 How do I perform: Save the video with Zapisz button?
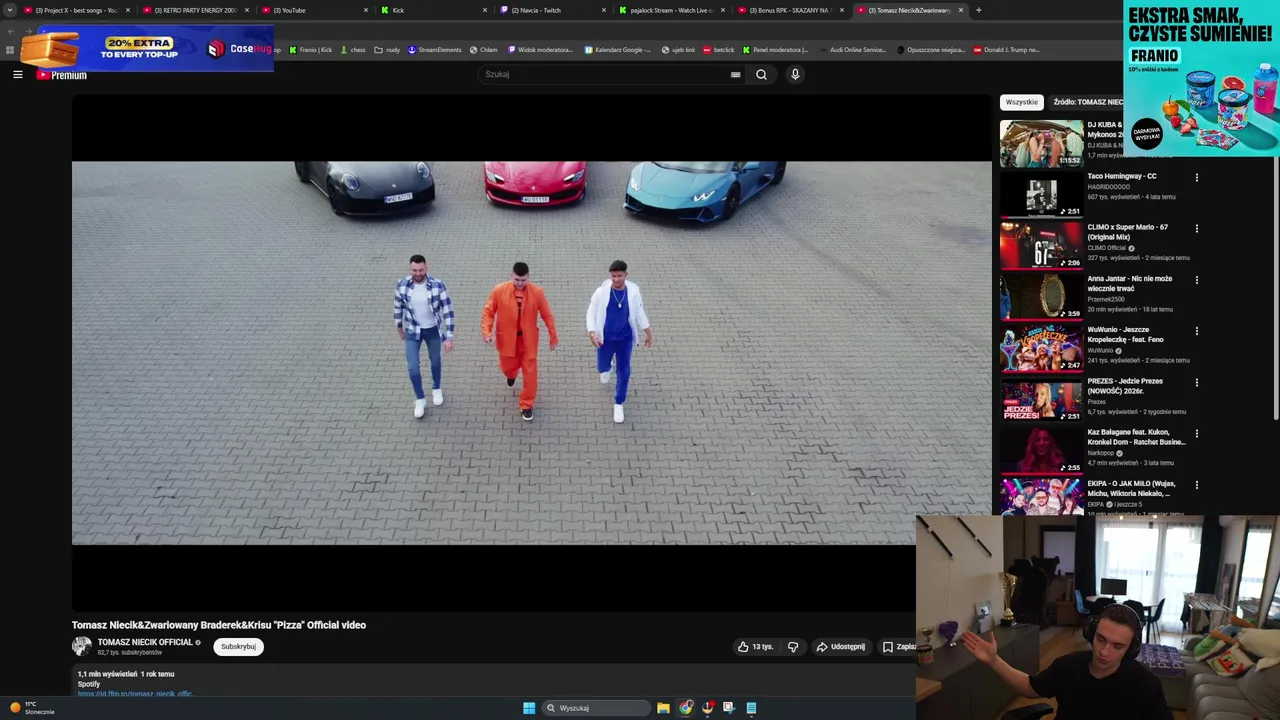click(898, 647)
